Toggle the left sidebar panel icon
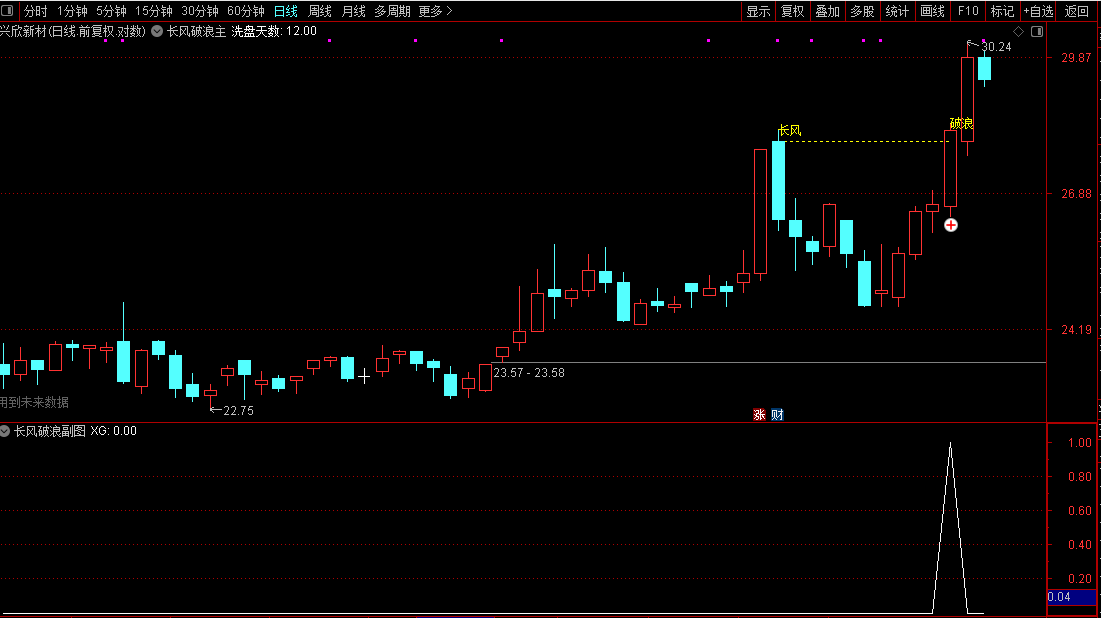Viewport: 1101px width, 618px height. (7, 11)
